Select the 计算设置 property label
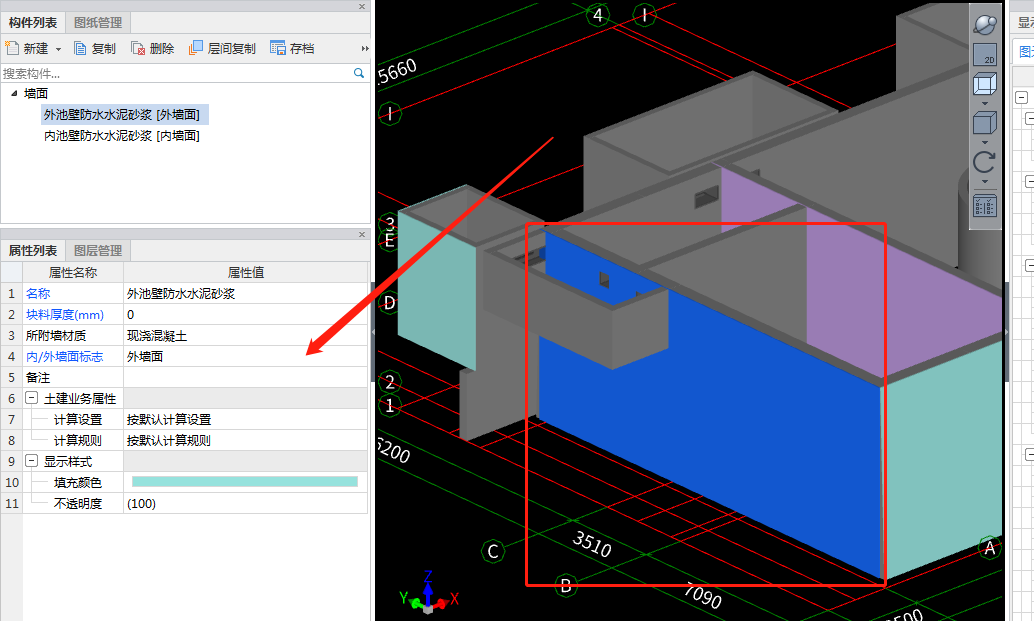1034x621 pixels. (78, 419)
